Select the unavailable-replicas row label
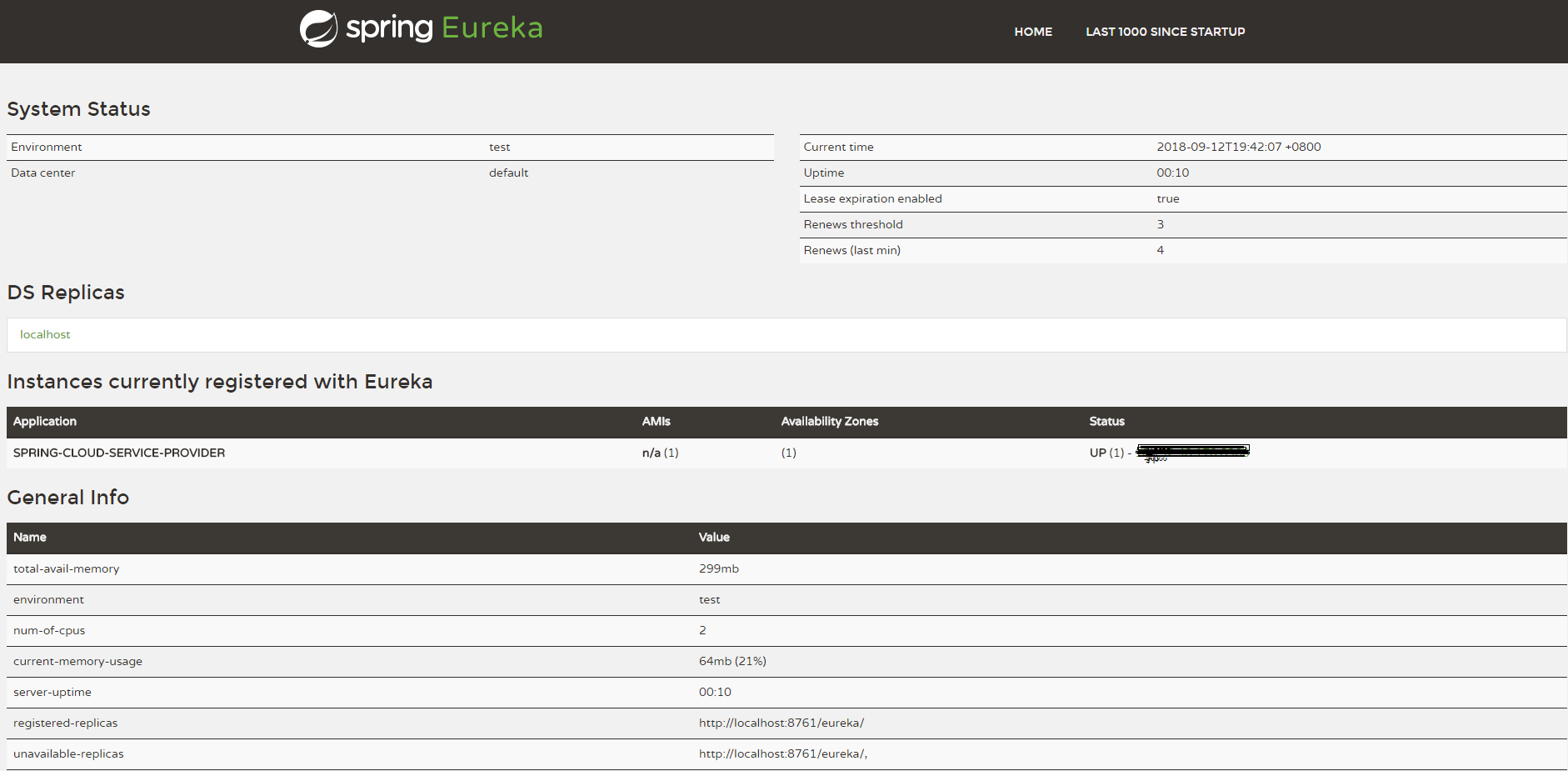 click(x=68, y=753)
